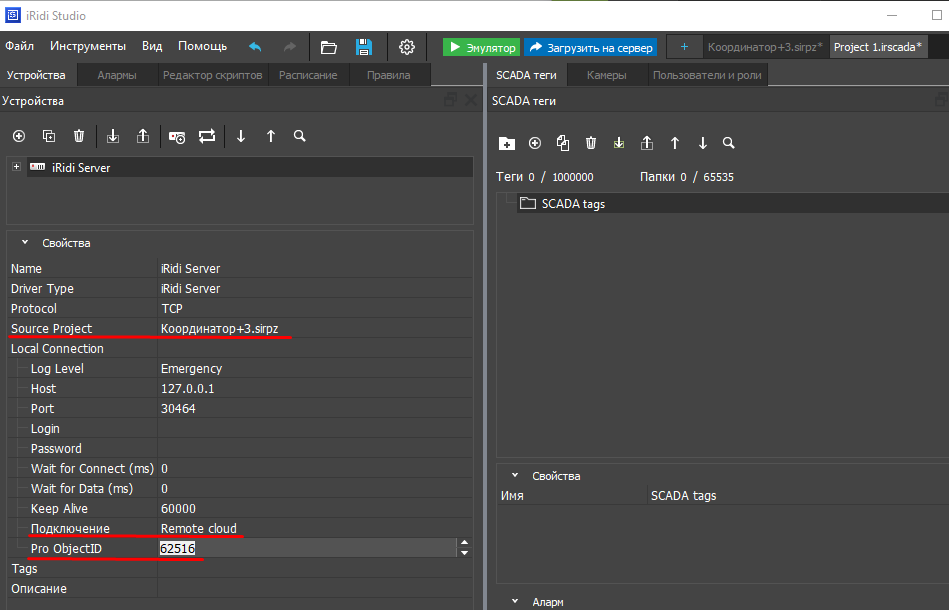949x610 pixels.
Task: Open project using the folder icon
Action: pyautogui.click(x=328, y=47)
